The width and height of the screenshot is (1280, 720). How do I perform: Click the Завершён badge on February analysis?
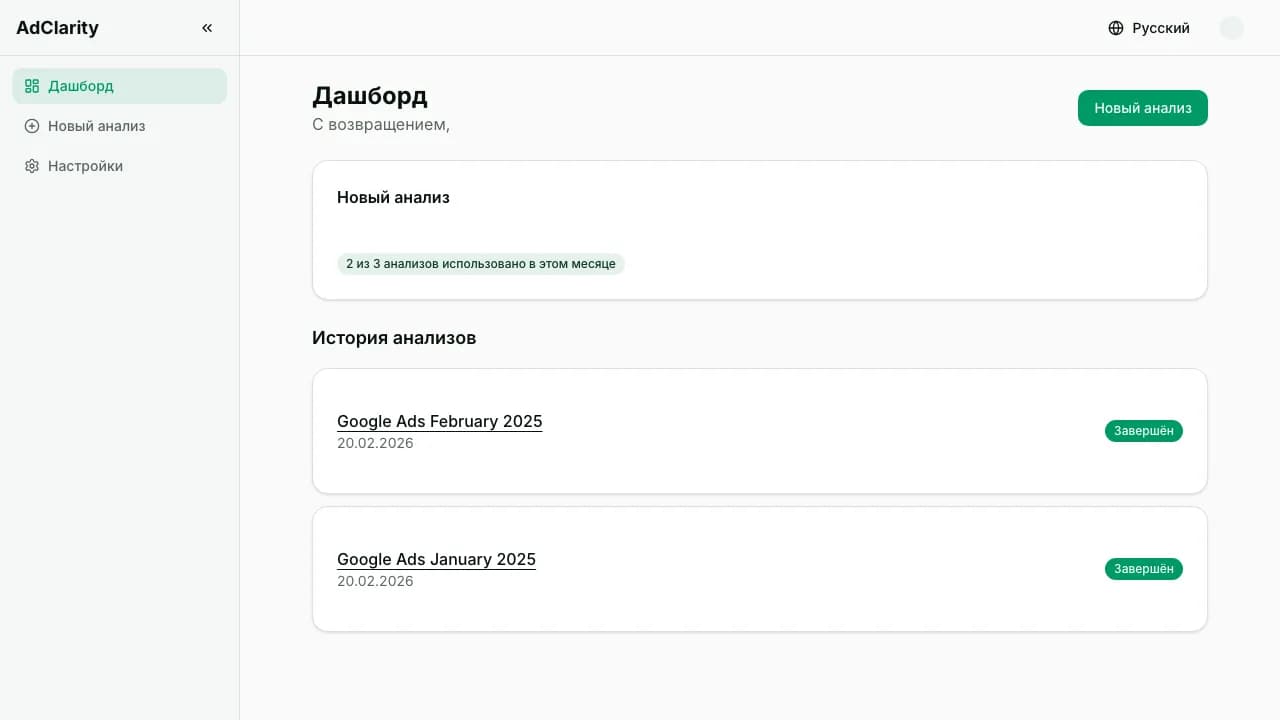1143,431
